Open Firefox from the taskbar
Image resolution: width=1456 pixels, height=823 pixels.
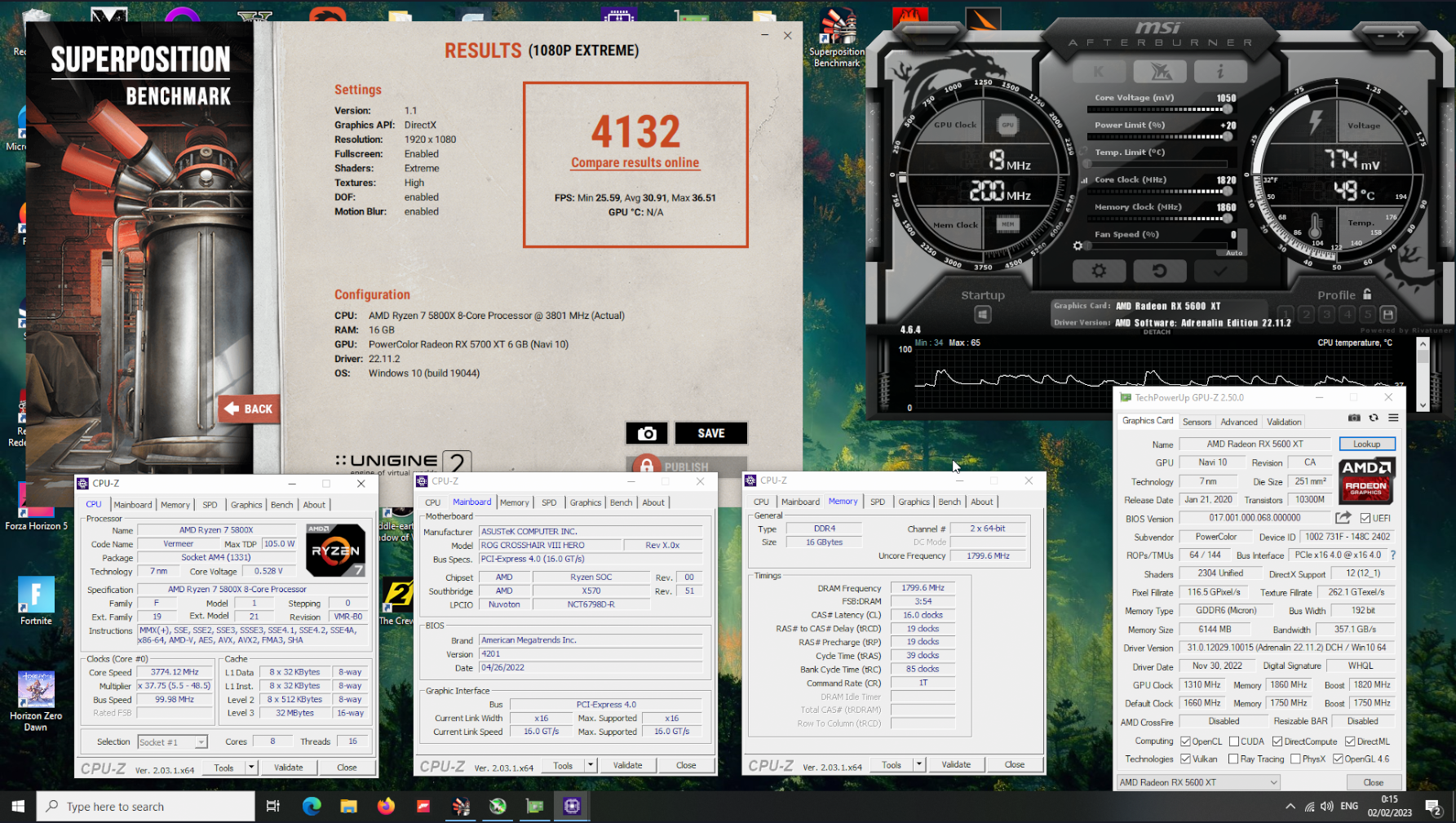pyautogui.click(x=386, y=806)
